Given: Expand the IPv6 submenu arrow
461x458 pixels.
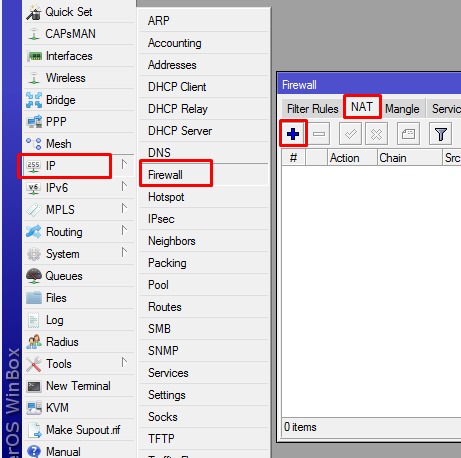Looking at the screenshot, I should click(124, 186).
